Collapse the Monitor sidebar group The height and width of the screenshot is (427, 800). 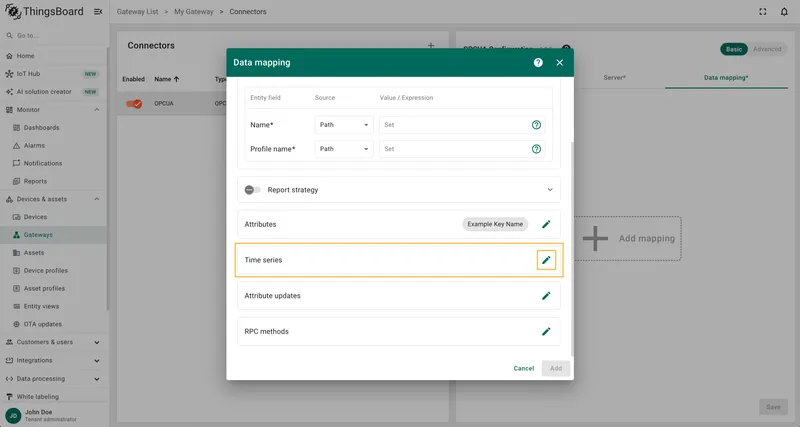[x=97, y=110]
